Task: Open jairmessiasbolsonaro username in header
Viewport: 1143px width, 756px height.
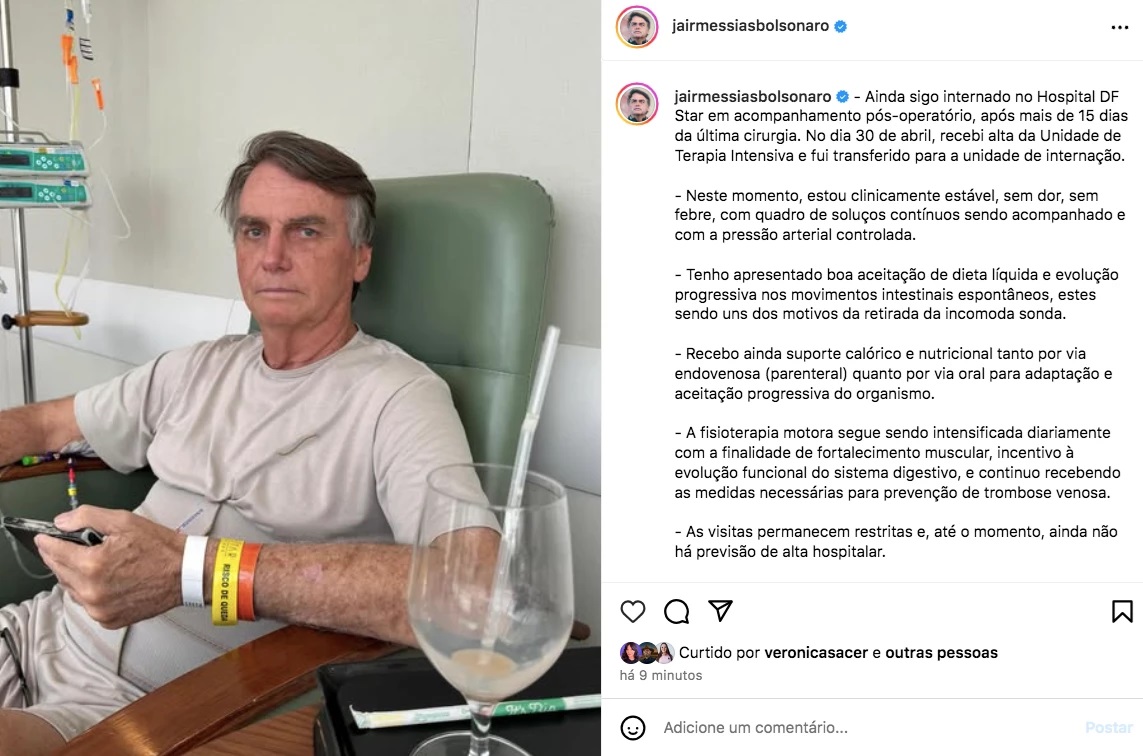Action: pyautogui.click(x=750, y=26)
